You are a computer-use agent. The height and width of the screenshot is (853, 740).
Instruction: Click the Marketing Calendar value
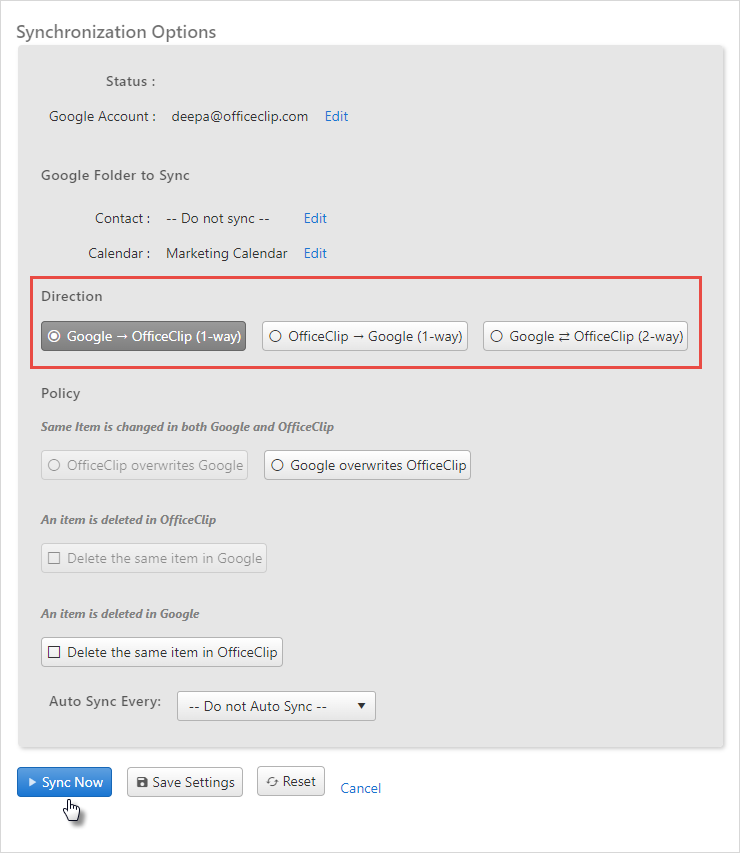click(227, 254)
